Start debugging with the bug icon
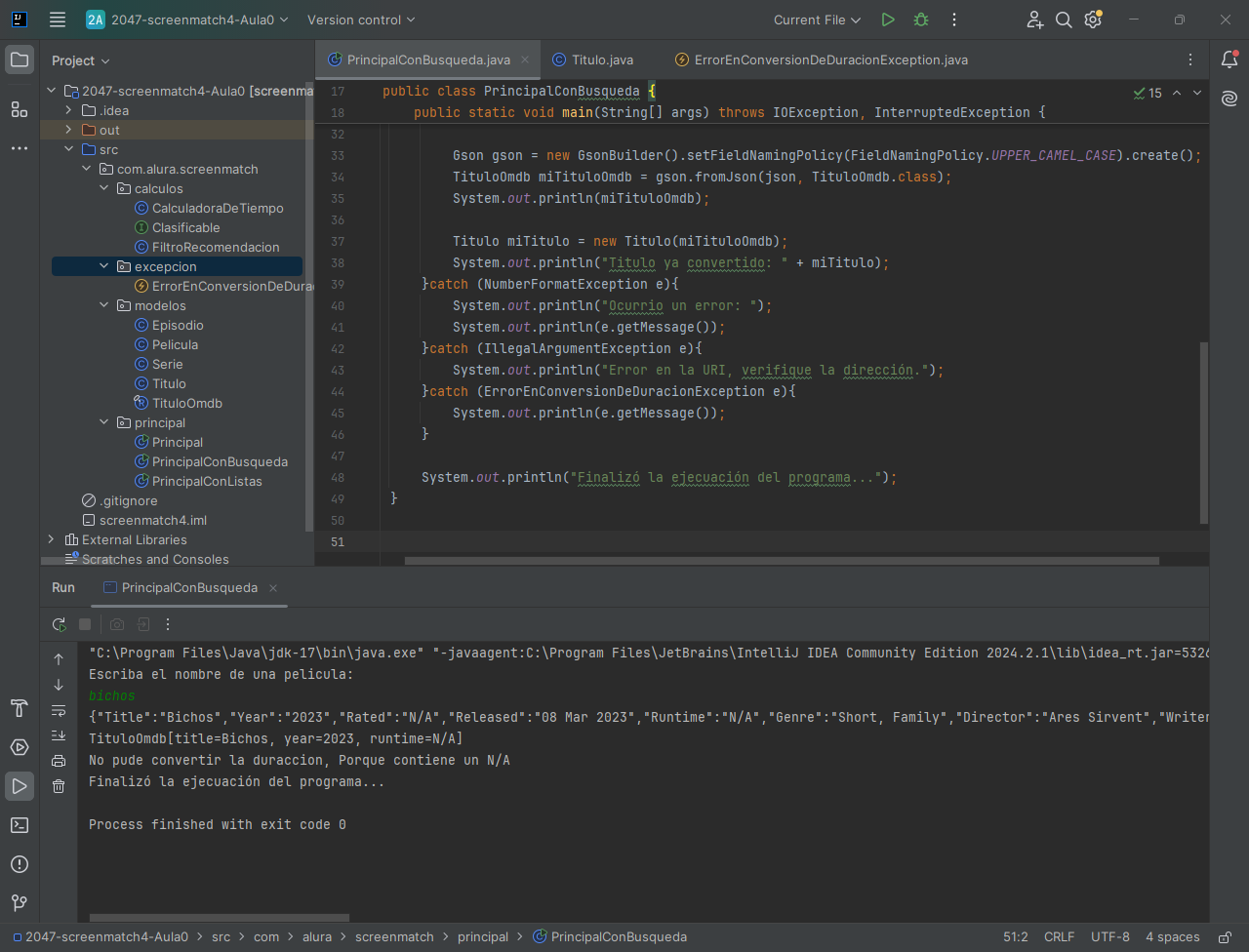This screenshot has height=952, width=1249. (921, 20)
